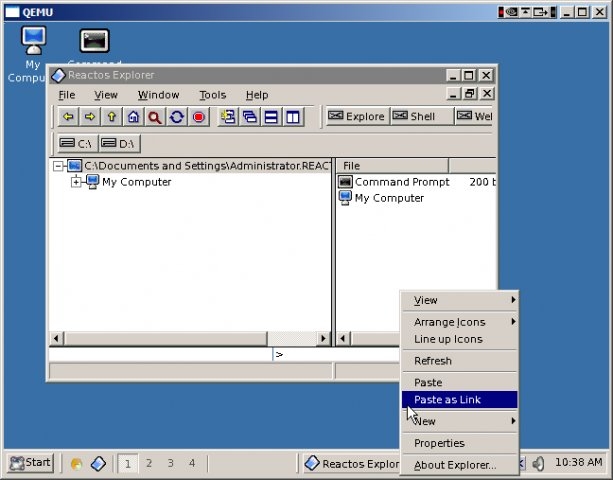The height and width of the screenshot is (480, 613).
Task: Expand the My Computer tree node
Action: click(76, 182)
